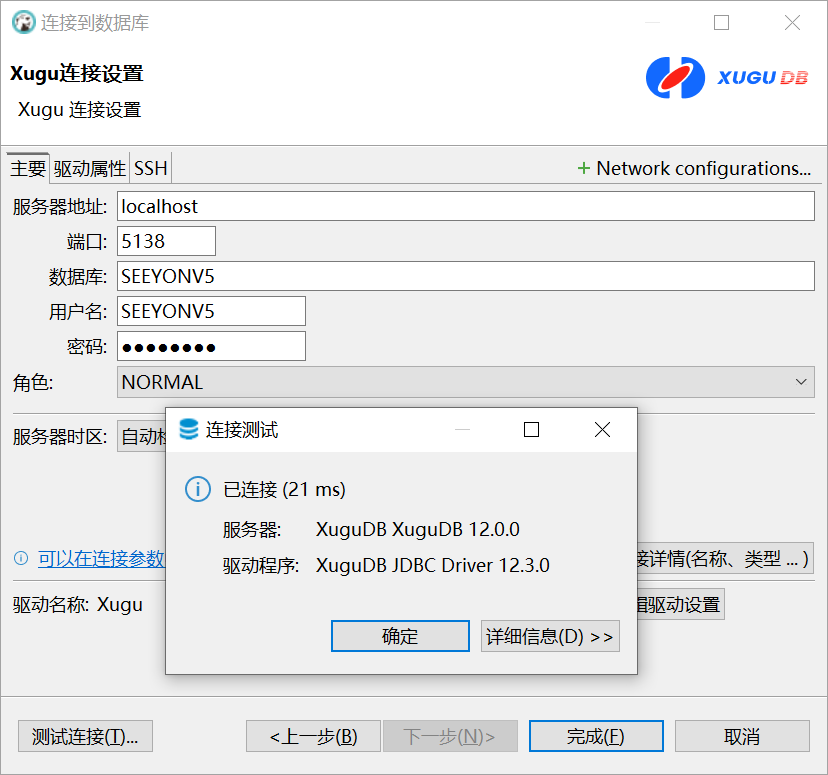
Task: Click the 服务器地址 field containing localhost
Action: click(x=466, y=206)
